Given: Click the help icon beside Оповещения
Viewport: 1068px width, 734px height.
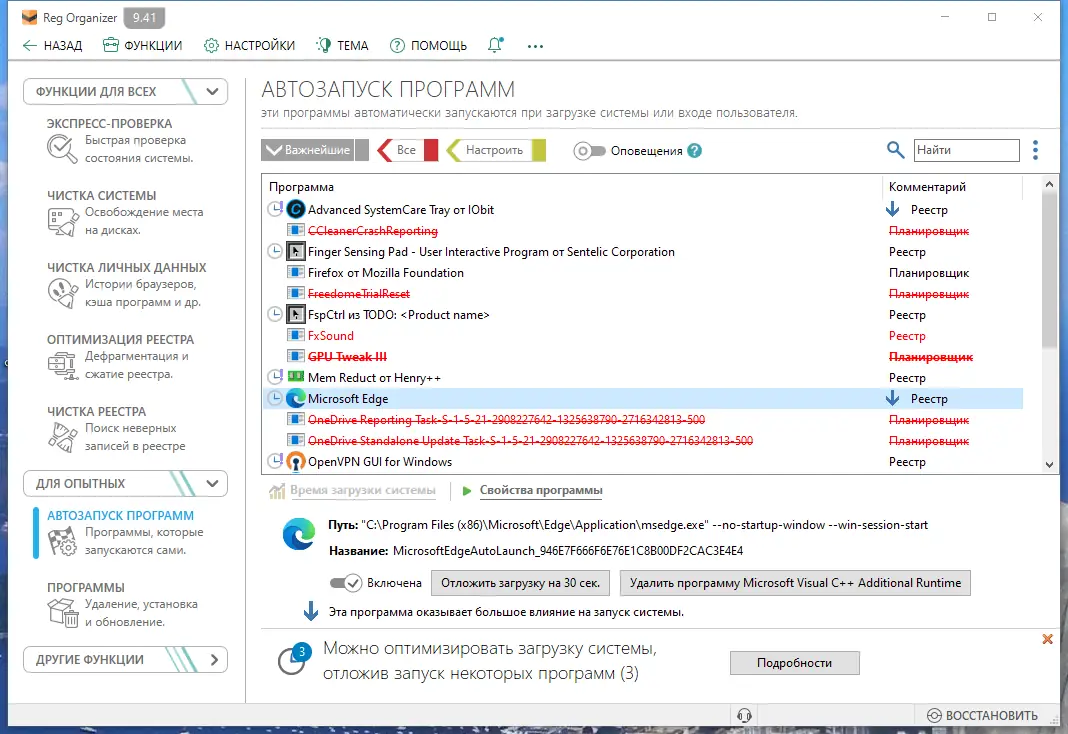Looking at the screenshot, I should coord(694,150).
